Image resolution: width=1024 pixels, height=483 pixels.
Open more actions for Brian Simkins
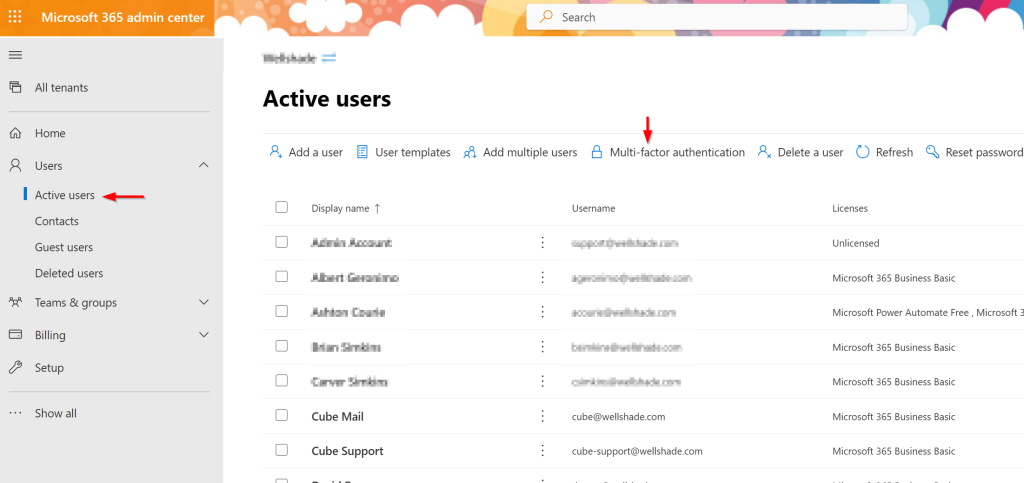542,347
